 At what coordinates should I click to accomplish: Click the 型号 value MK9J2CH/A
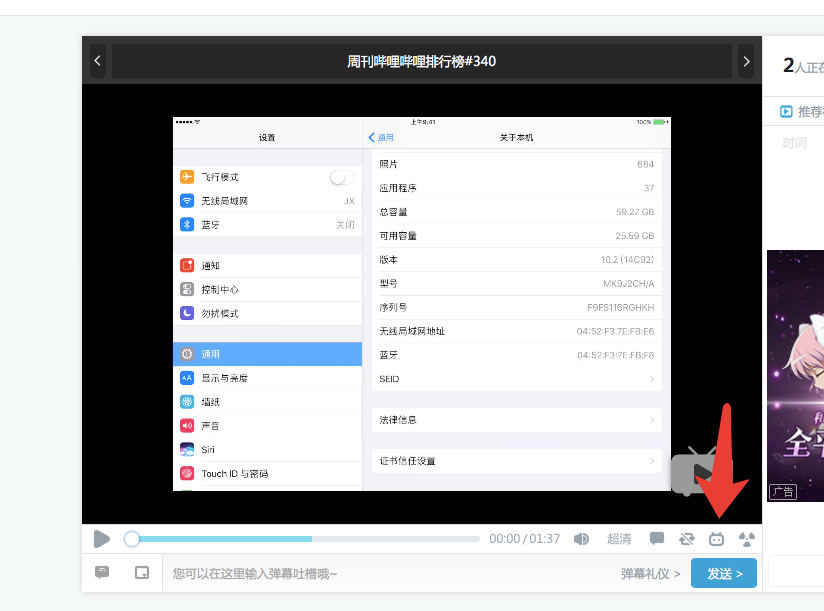tap(629, 284)
